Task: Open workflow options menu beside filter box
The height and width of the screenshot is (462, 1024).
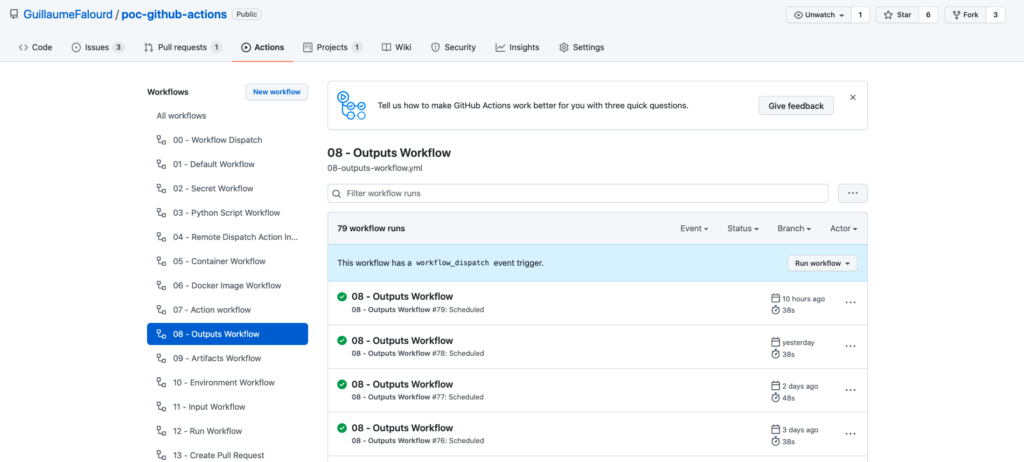Action: click(852, 193)
